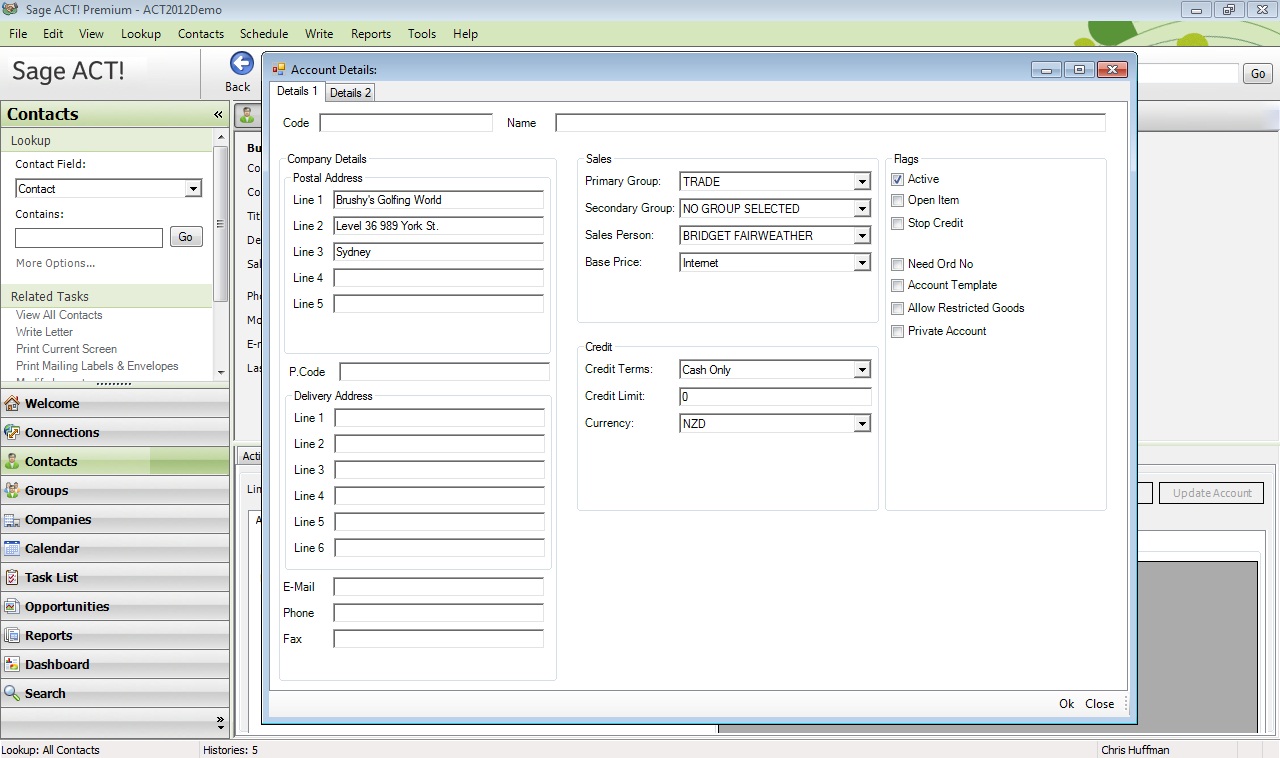Click the Contains search field

[89, 238]
